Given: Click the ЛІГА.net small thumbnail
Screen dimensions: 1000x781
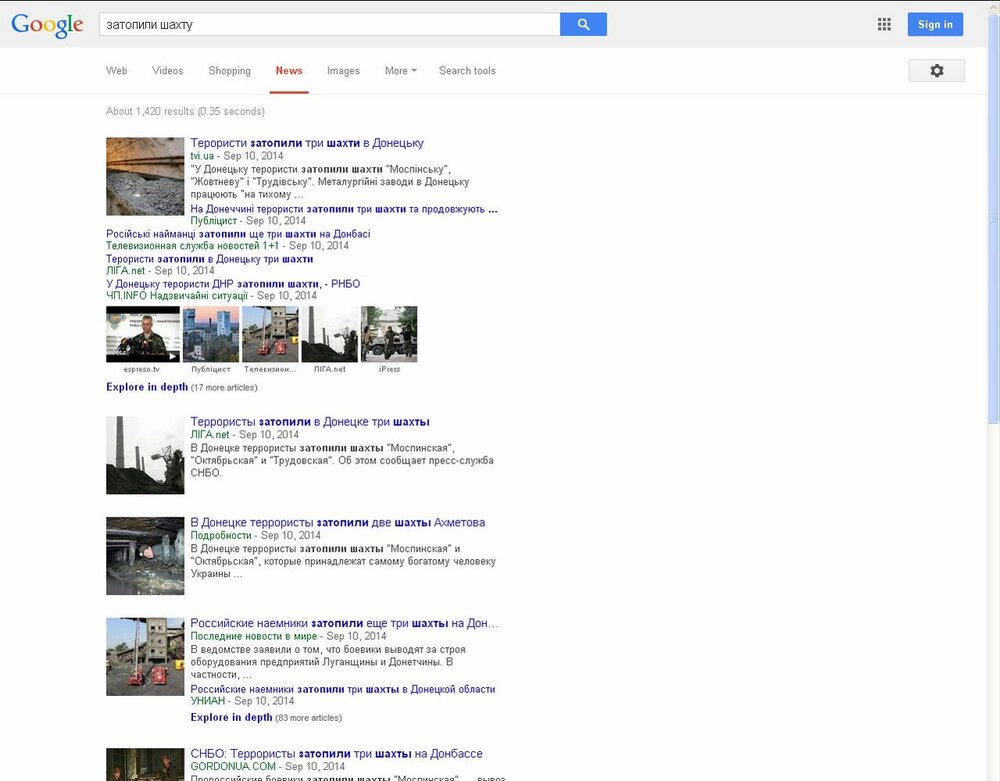Looking at the screenshot, I should click(x=330, y=333).
